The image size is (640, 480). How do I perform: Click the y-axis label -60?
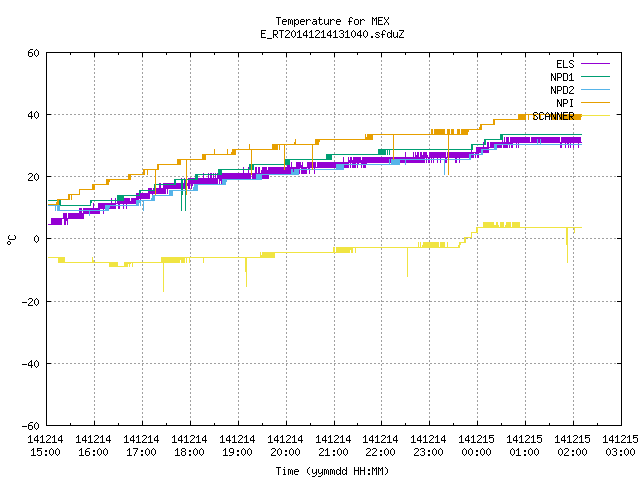point(31,426)
